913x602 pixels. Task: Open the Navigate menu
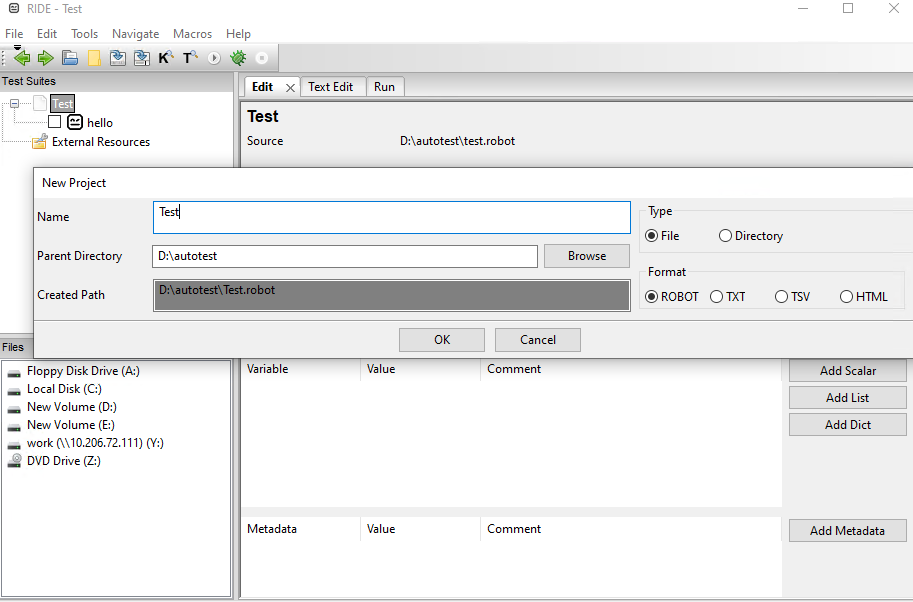[x=136, y=34]
